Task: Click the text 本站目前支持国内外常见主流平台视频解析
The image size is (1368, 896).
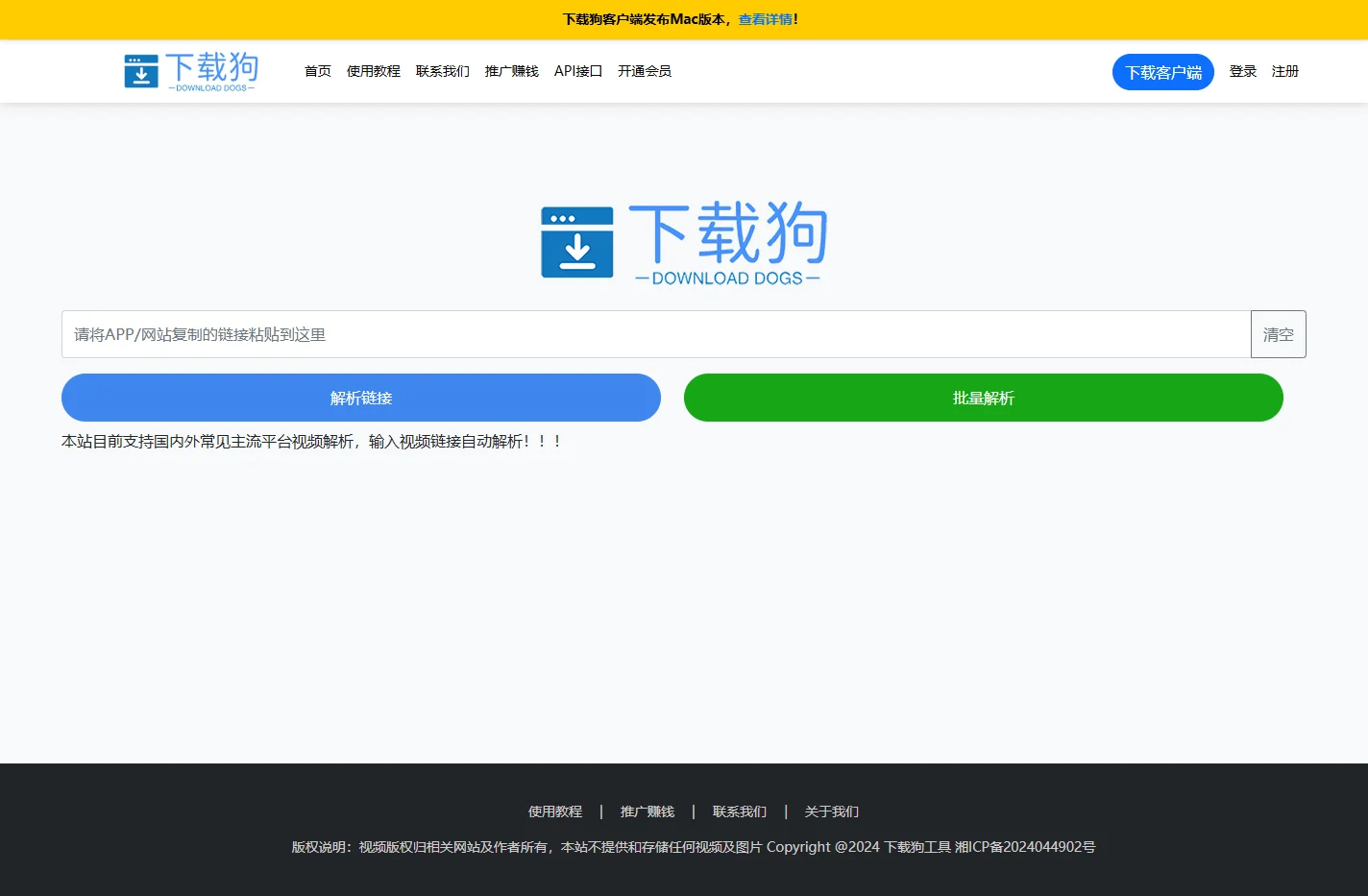Action: (208, 442)
